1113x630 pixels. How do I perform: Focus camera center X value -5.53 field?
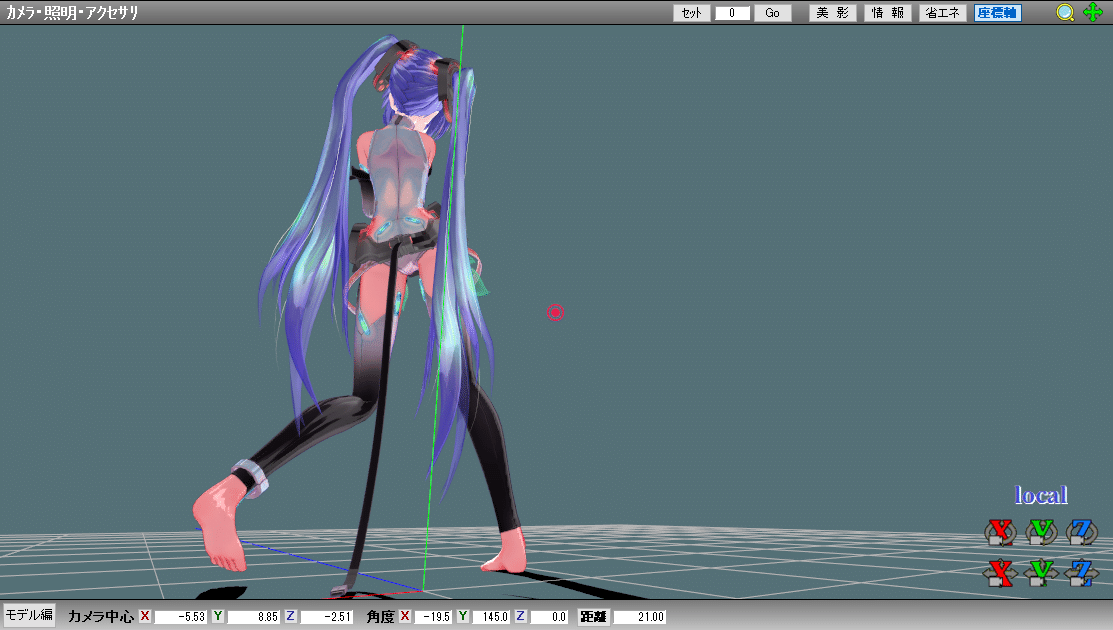tap(181, 617)
